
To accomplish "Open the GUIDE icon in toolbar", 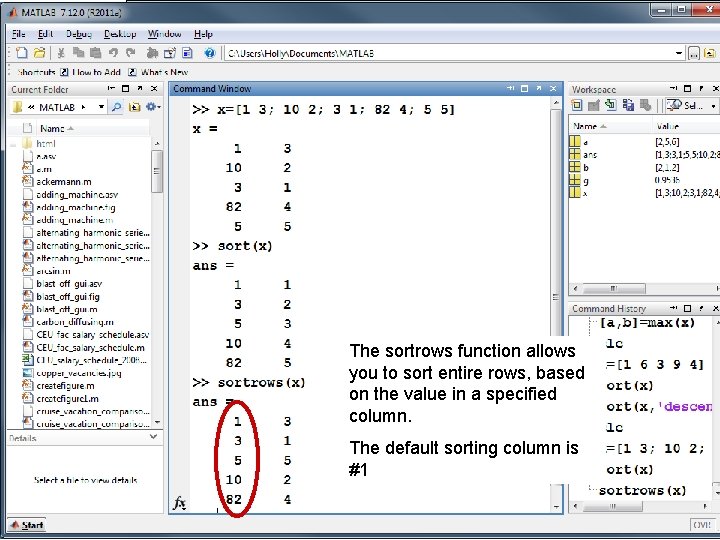I will [x=170, y=53].
